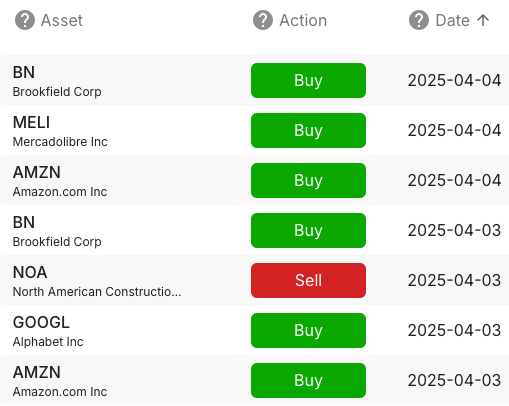This screenshot has height=406, width=509.
Task: Click the help icon beside Date header
Action: click(x=419, y=20)
